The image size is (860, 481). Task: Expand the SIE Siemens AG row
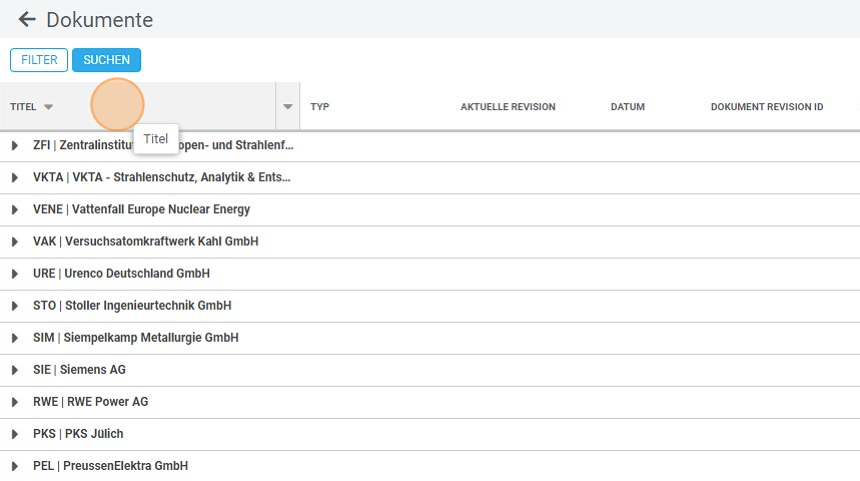[15, 370]
